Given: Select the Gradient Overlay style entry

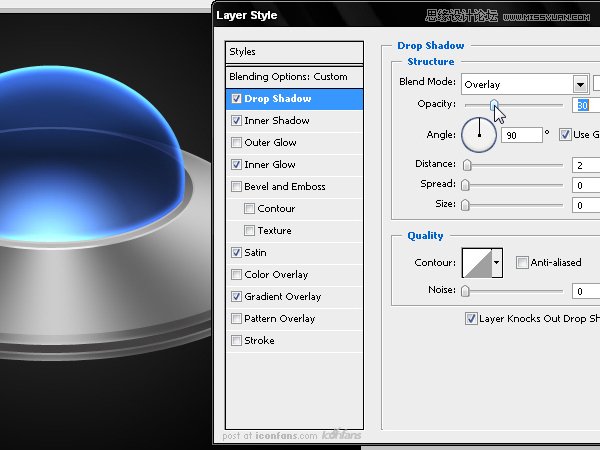Looking at the screenshot, I should [x=282, y=297].
